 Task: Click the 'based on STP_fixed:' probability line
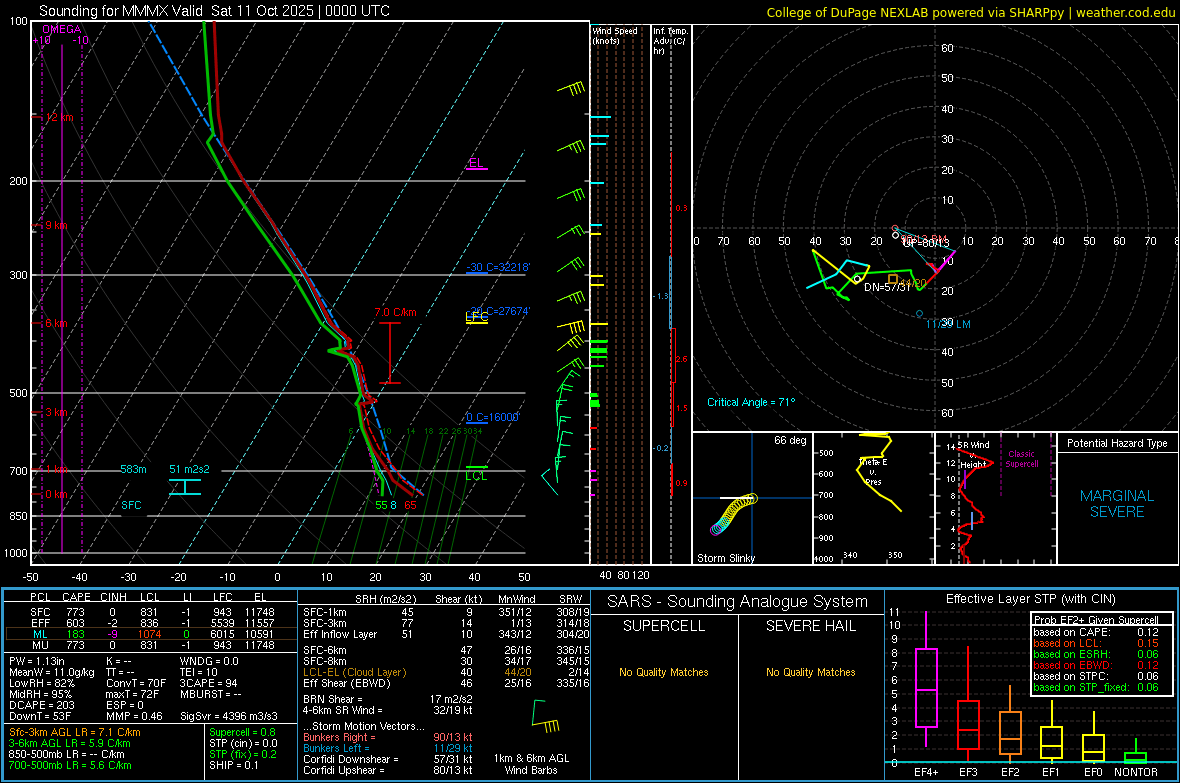click(1096, 687)
